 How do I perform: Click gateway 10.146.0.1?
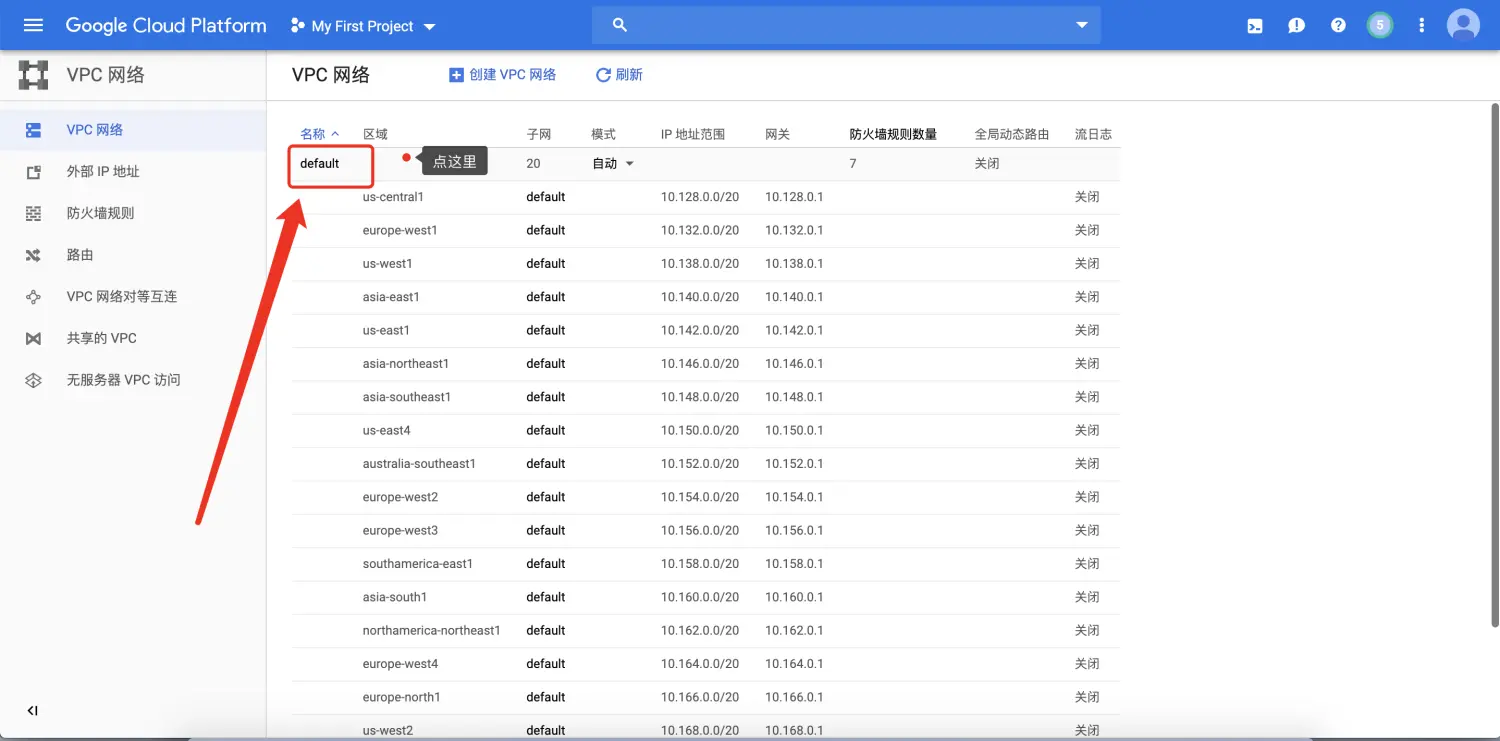coord(794,364)
